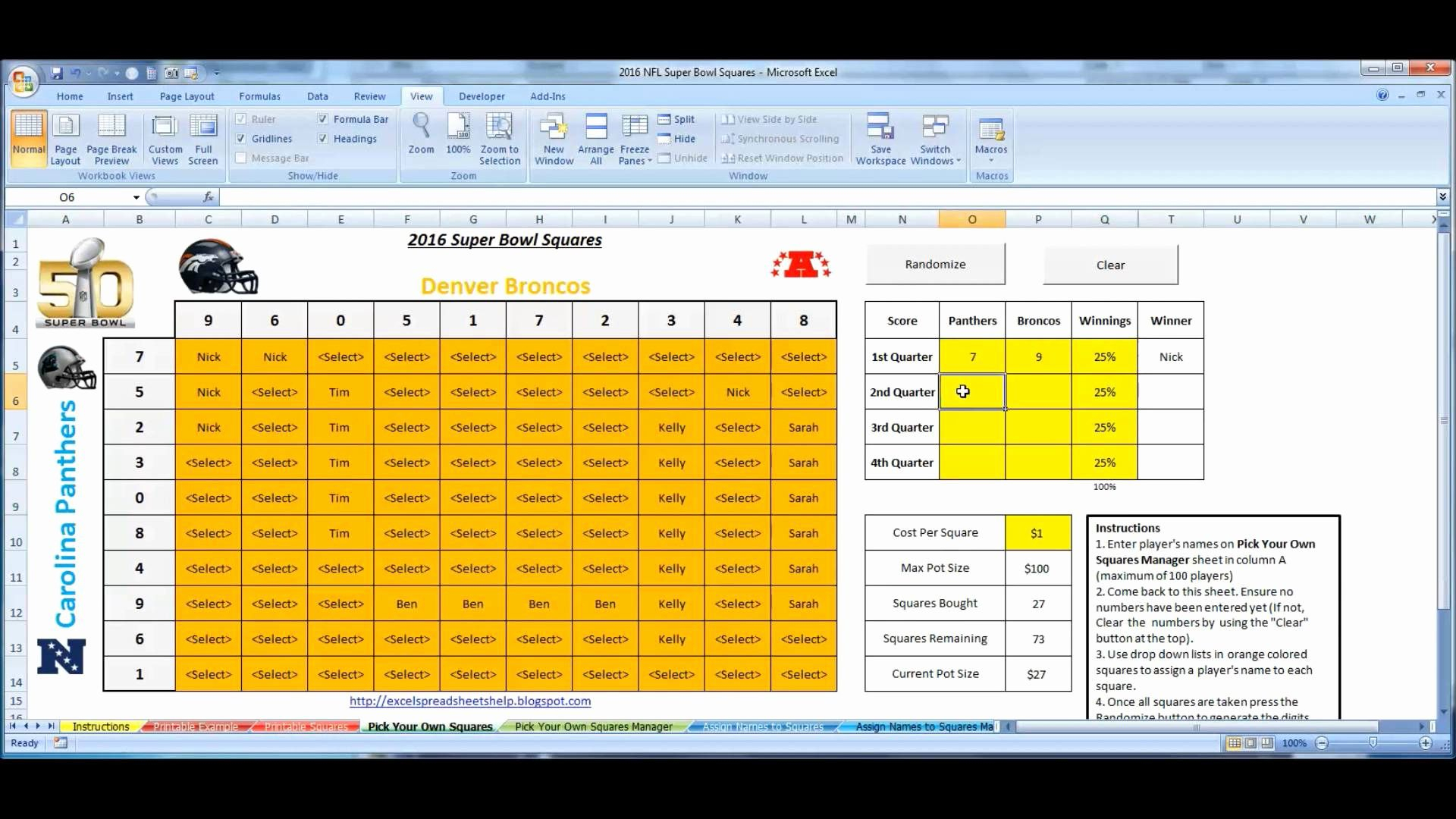
Task: Uncheck the Headings checkbox
Action: [x=324, y=138]
